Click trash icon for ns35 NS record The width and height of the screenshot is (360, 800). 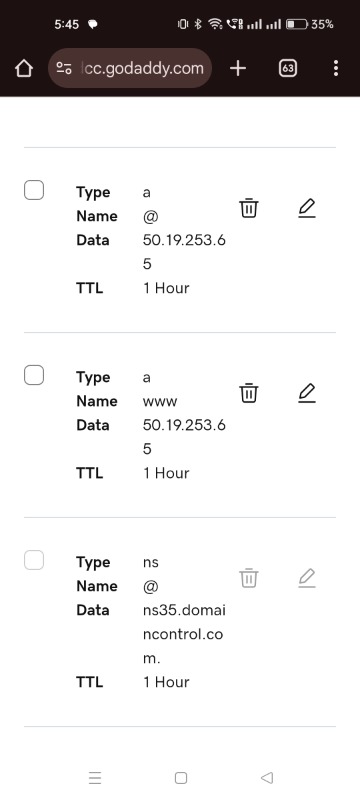tap(249, 578)
